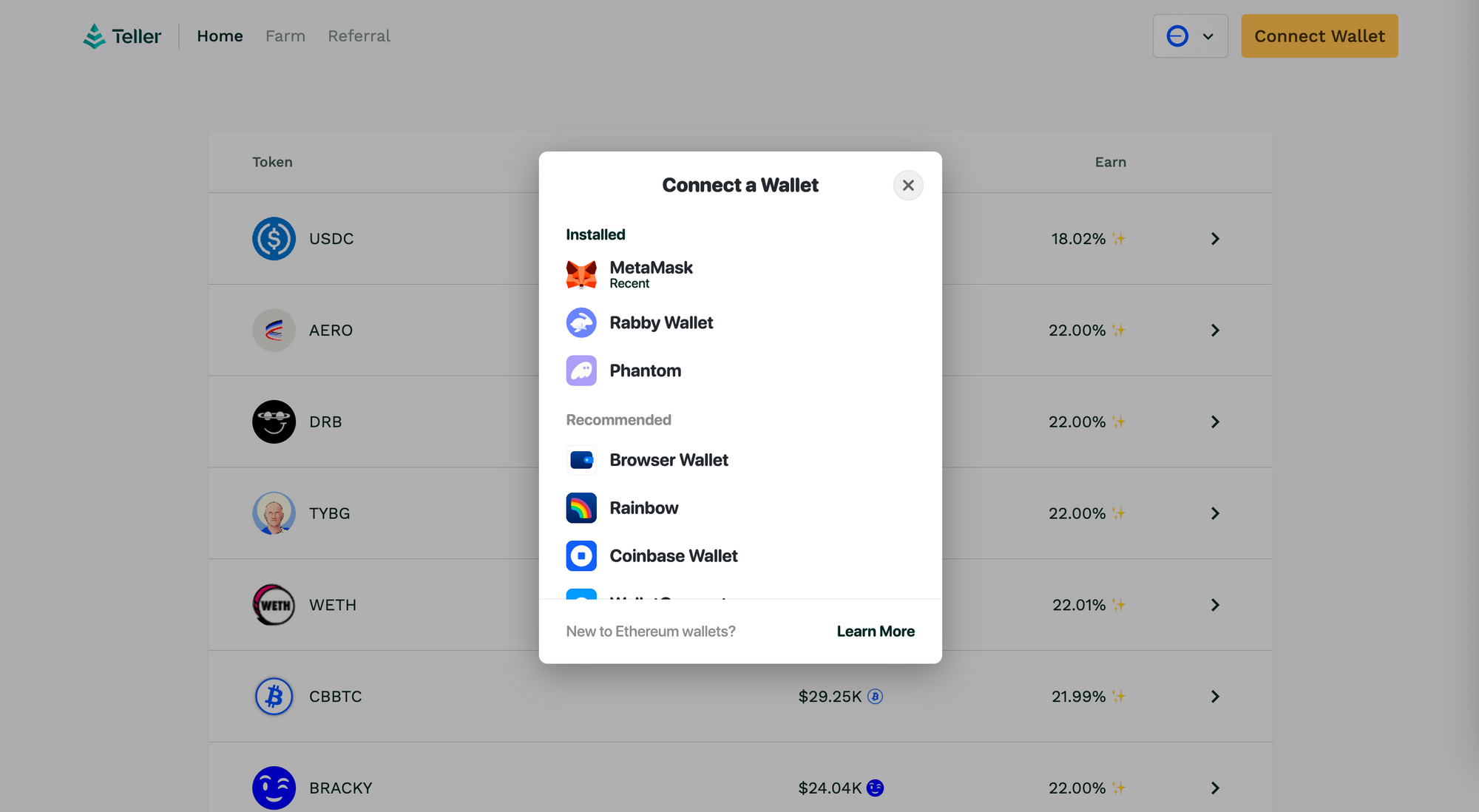The image size is (1479, 812).
Task: Click the MetaMask fox icon
Action: tap(581, 274)
